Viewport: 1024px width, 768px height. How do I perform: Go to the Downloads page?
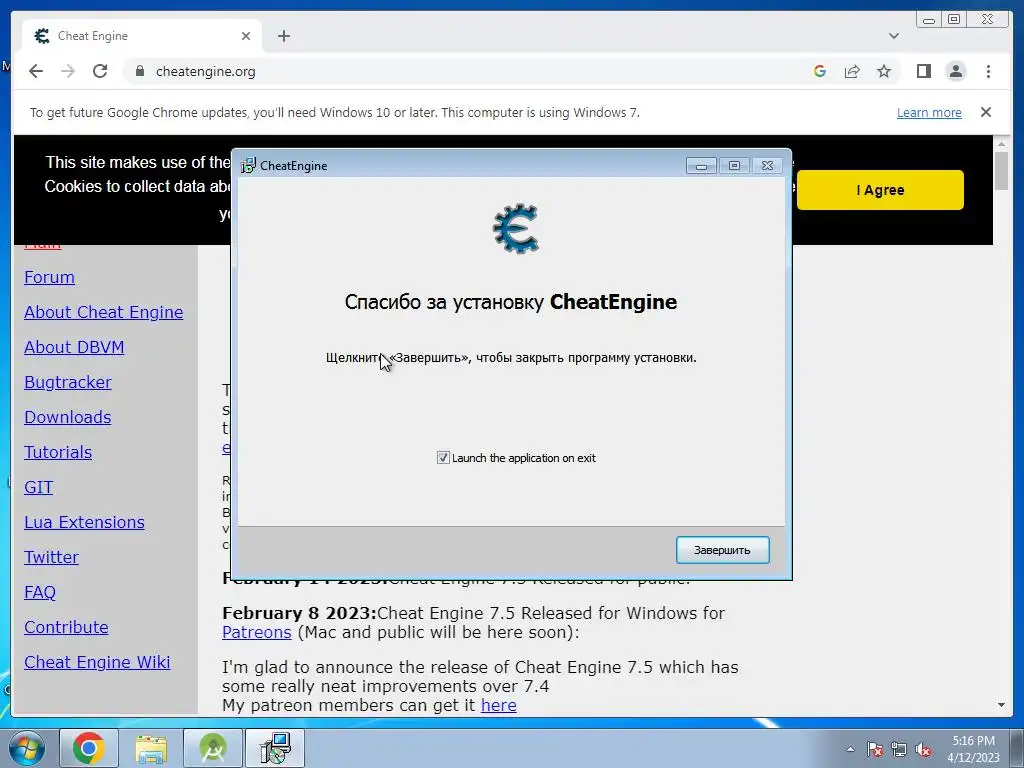[x=67, y=417]
